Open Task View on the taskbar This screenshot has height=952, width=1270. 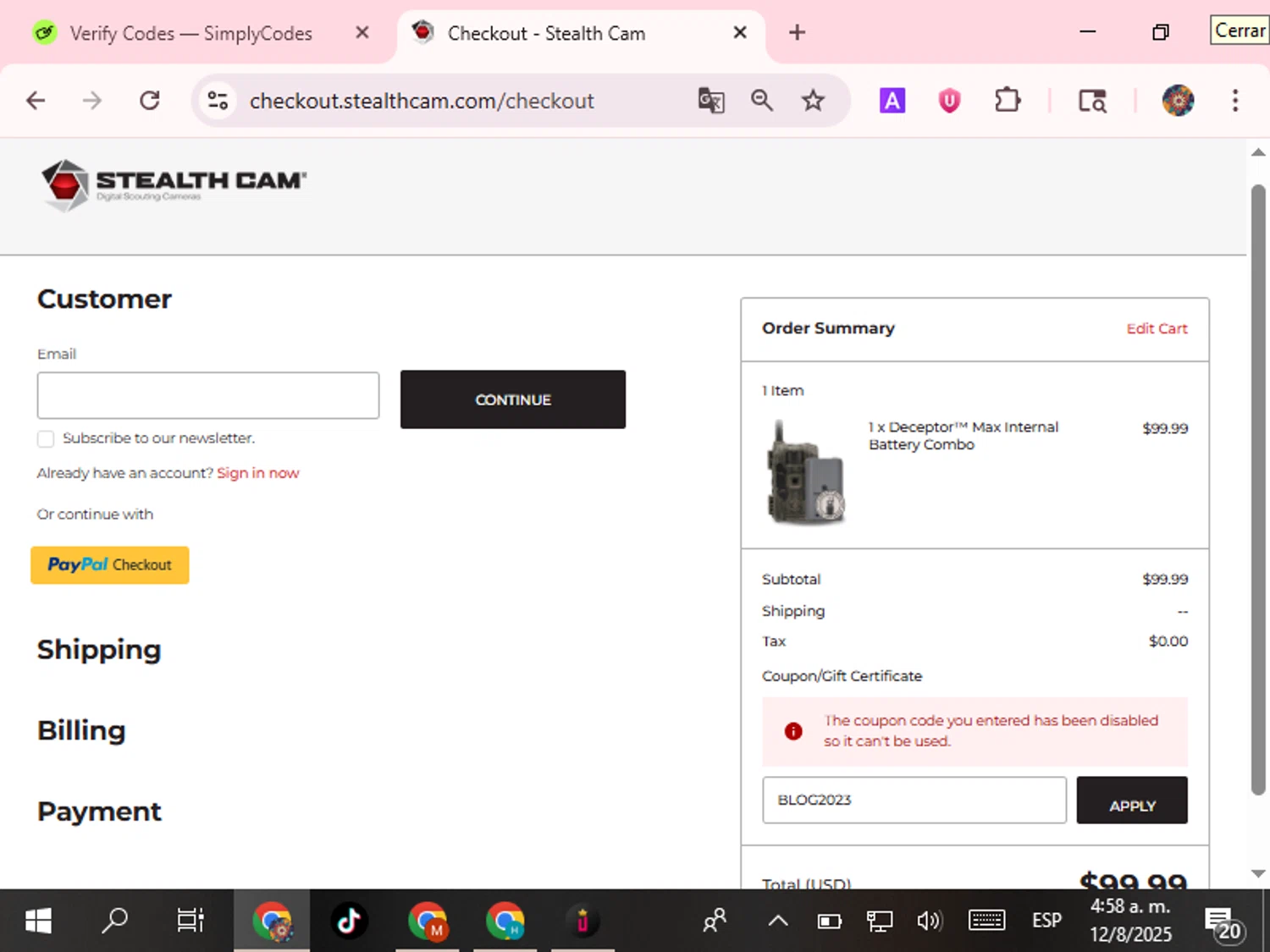click(x=190, y=920)
